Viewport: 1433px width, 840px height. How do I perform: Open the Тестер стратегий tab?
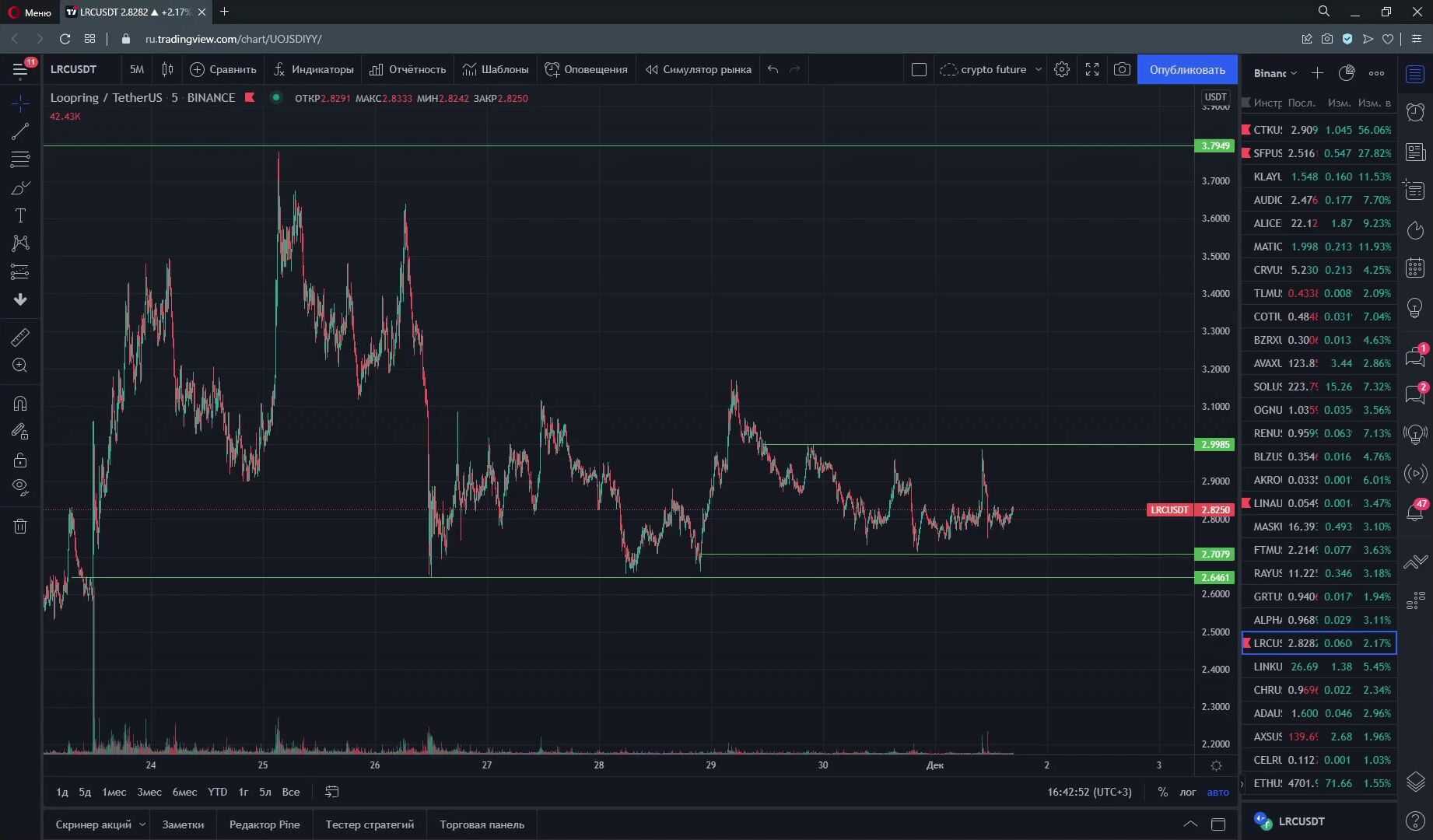(370, 824)
